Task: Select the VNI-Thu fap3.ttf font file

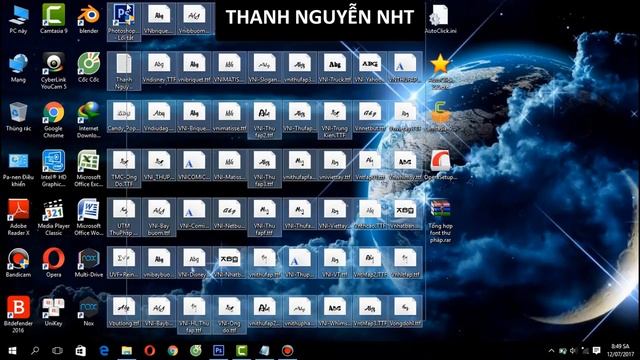Action: tap(264, 168)
